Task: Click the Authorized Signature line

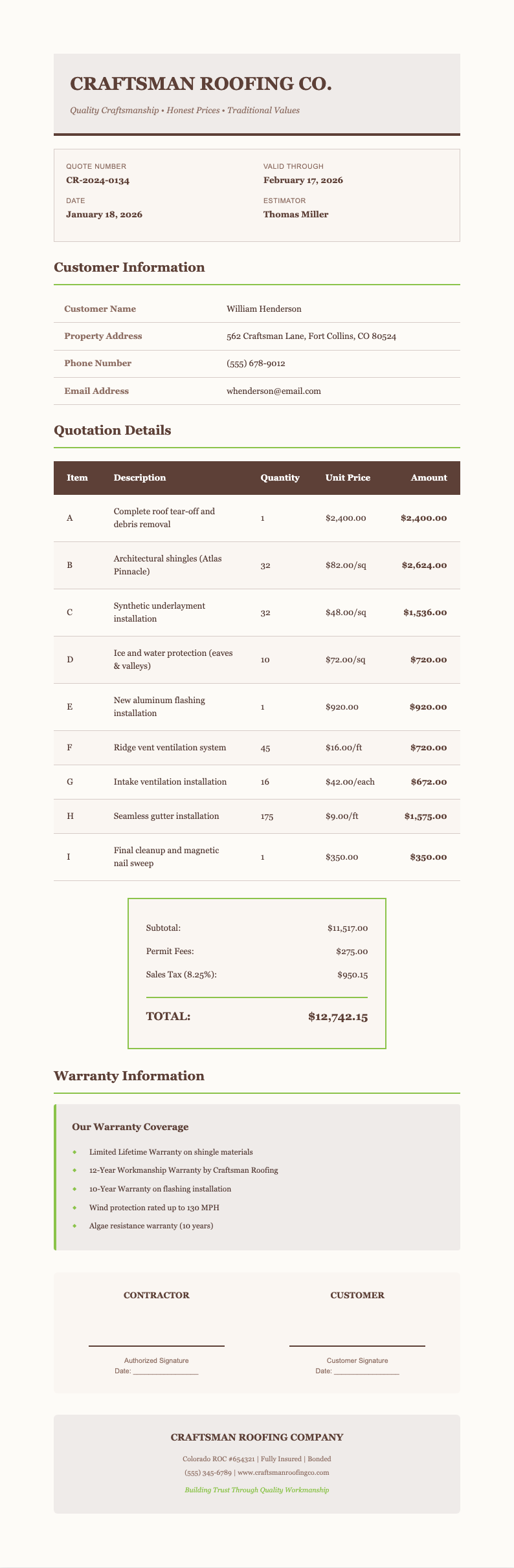Action: point(156,1345)
